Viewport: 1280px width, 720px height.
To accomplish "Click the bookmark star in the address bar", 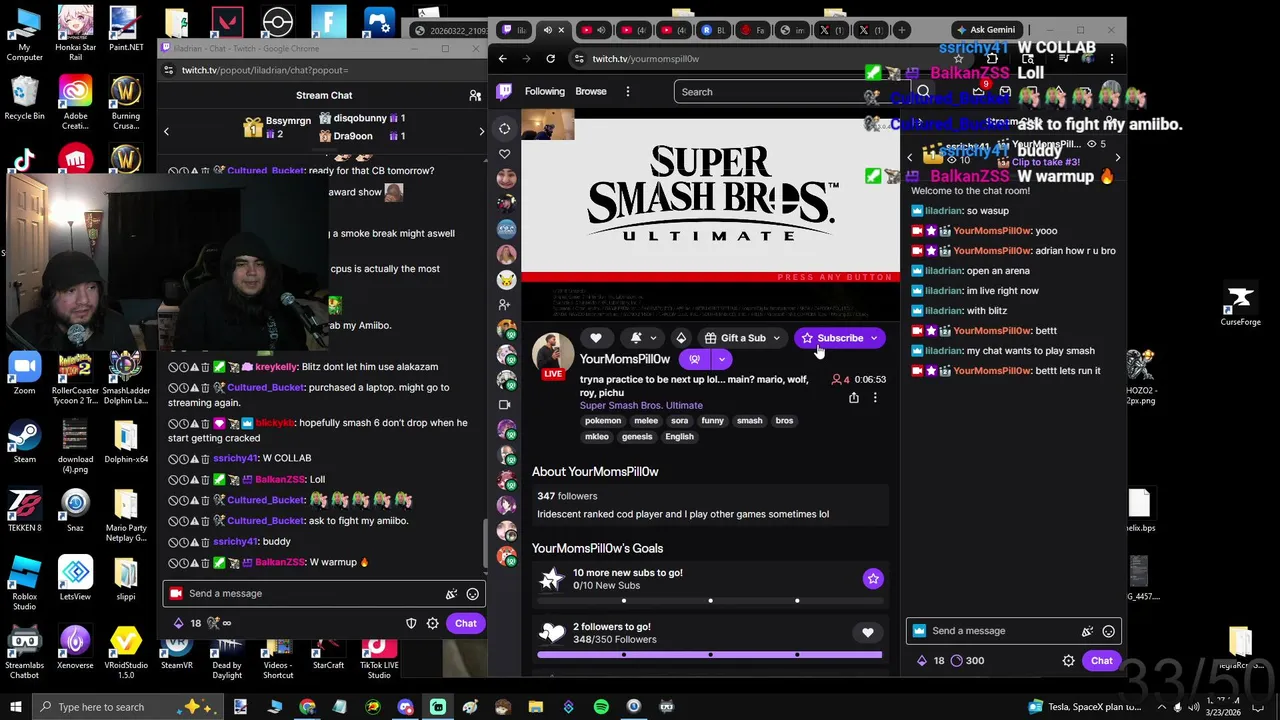I will click(958, 59).
